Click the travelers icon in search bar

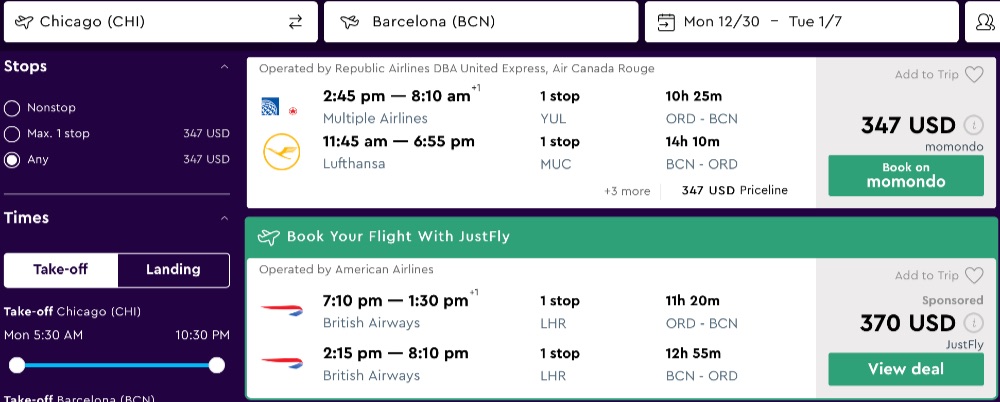click(x=982, y=22)
